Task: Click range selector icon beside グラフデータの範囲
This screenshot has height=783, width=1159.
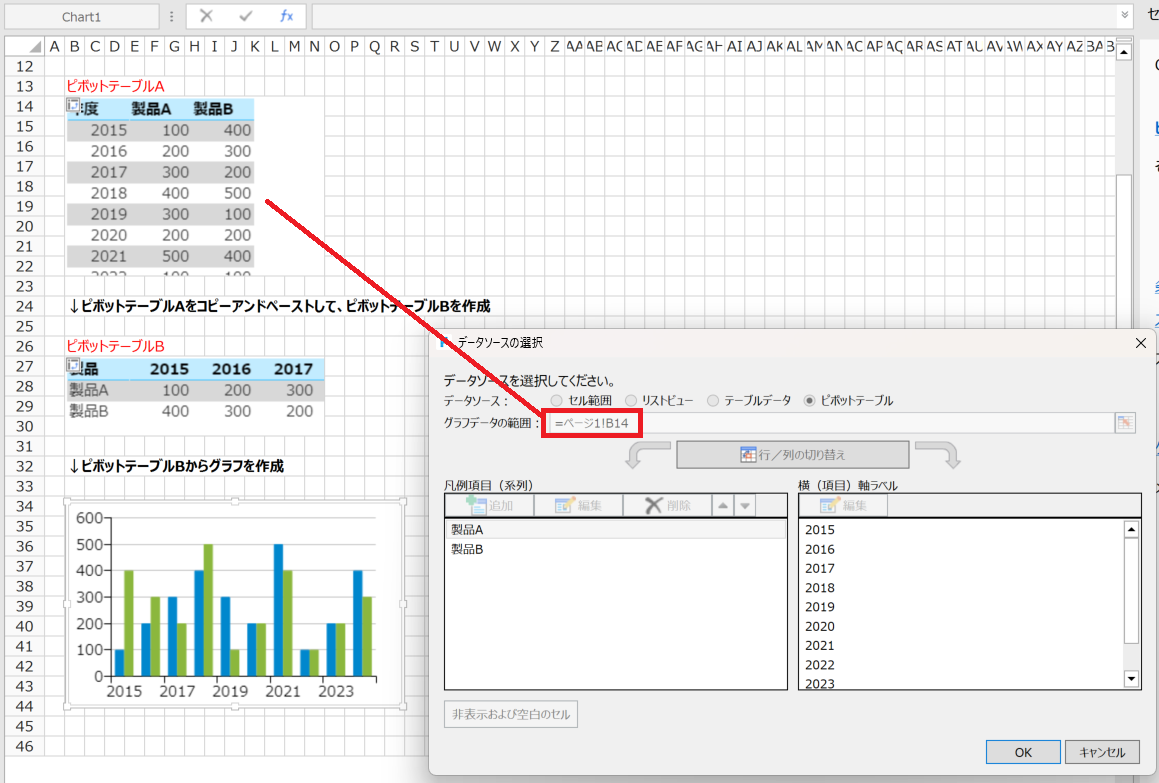Action: (1126, 423)
